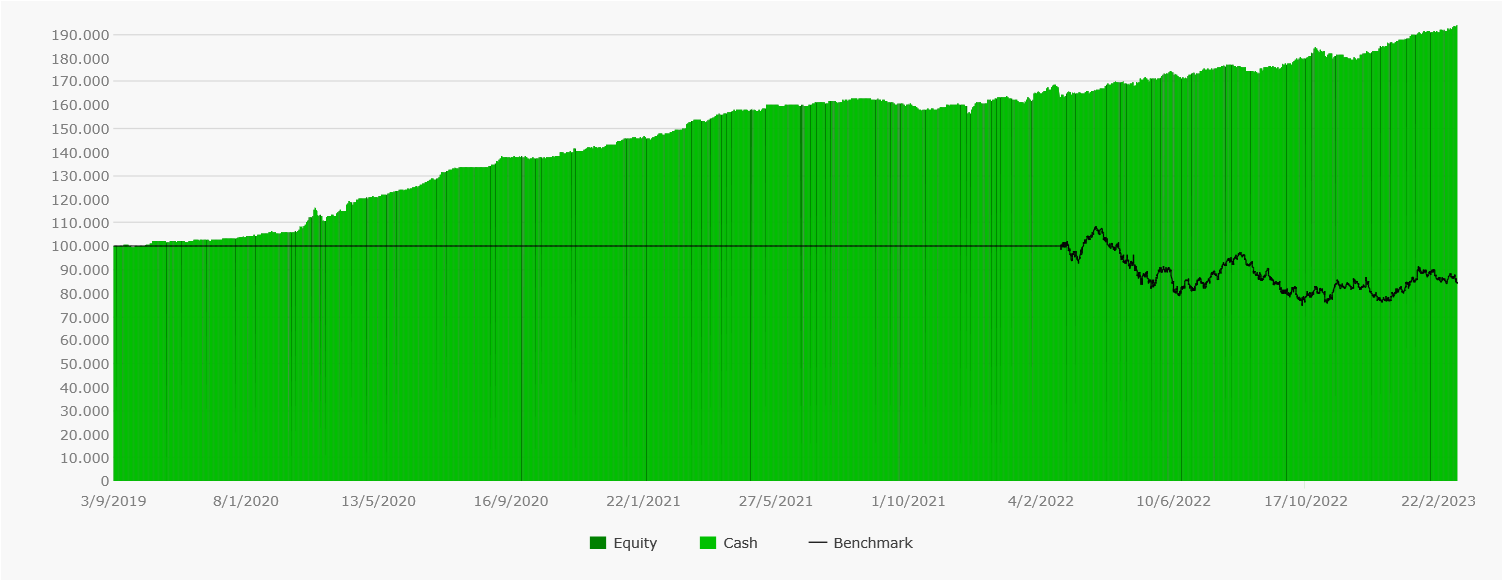Click the 150.000 y-axis label
The height and width of the screenshot is (581, 1503).
[x=80, y=129]
